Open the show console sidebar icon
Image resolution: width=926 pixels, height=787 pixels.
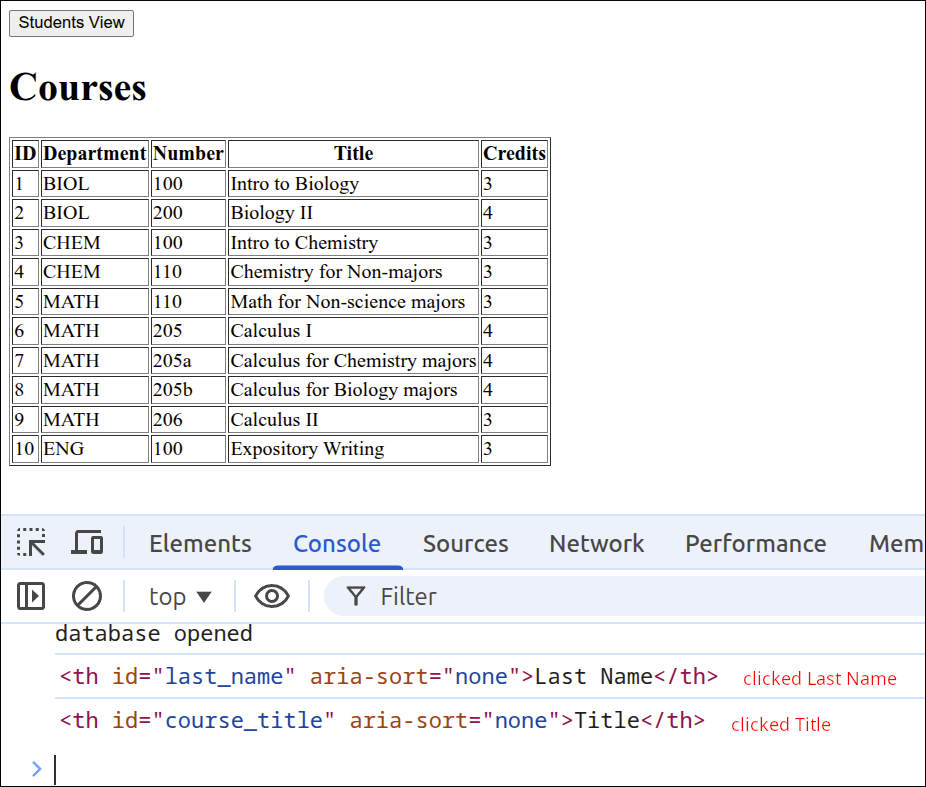pyautogui.click(x=31, y=596)
